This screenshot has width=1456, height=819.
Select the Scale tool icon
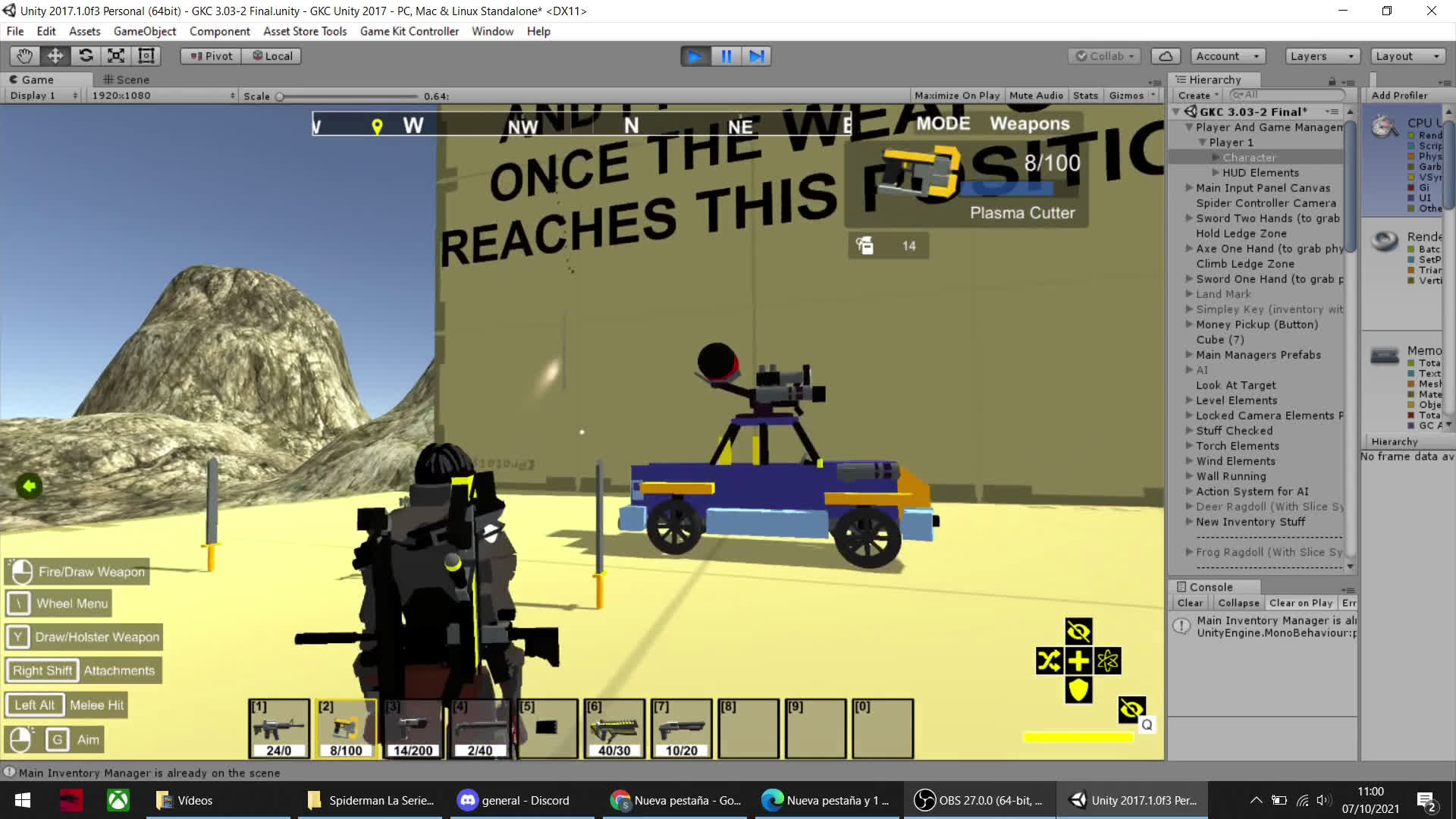[x=116, y=56]
